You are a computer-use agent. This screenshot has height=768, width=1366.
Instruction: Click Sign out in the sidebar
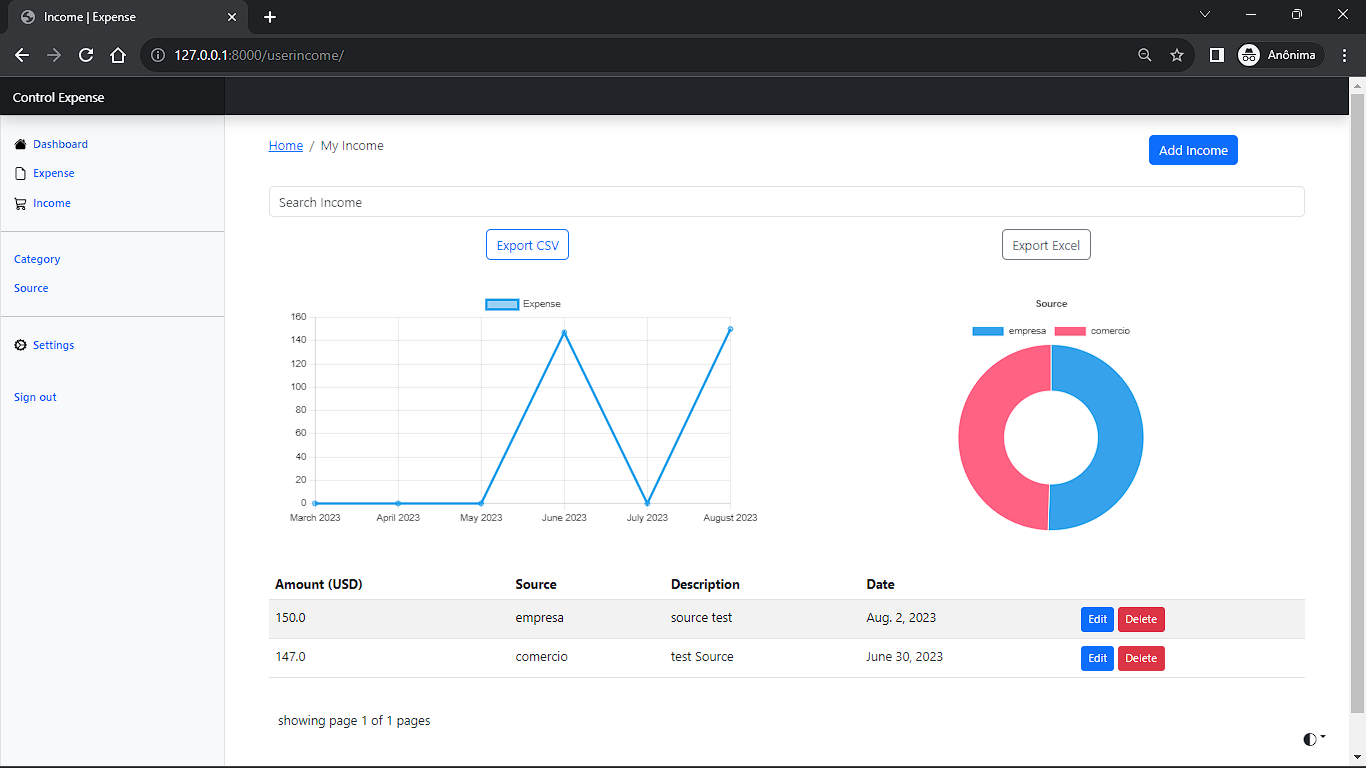[35, 397]
